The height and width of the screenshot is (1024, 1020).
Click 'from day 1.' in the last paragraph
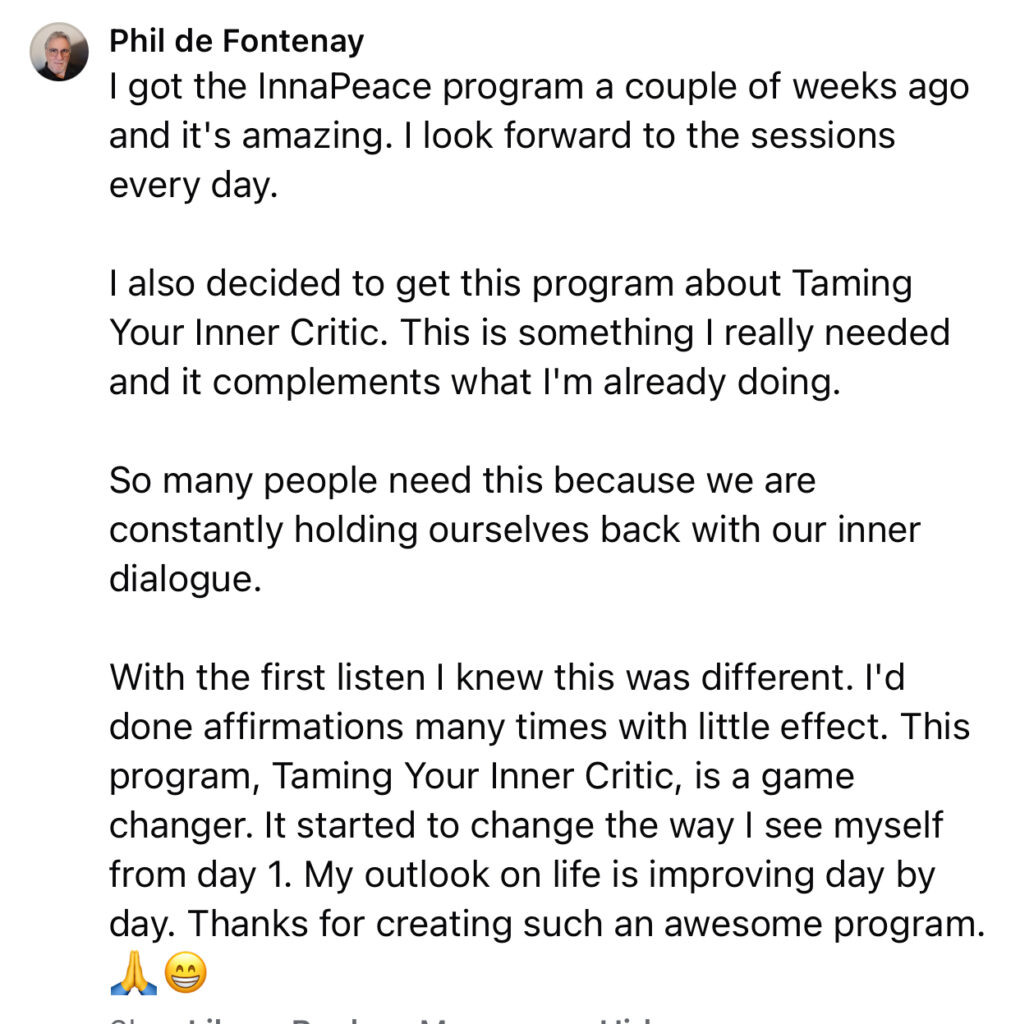point(200,875)
